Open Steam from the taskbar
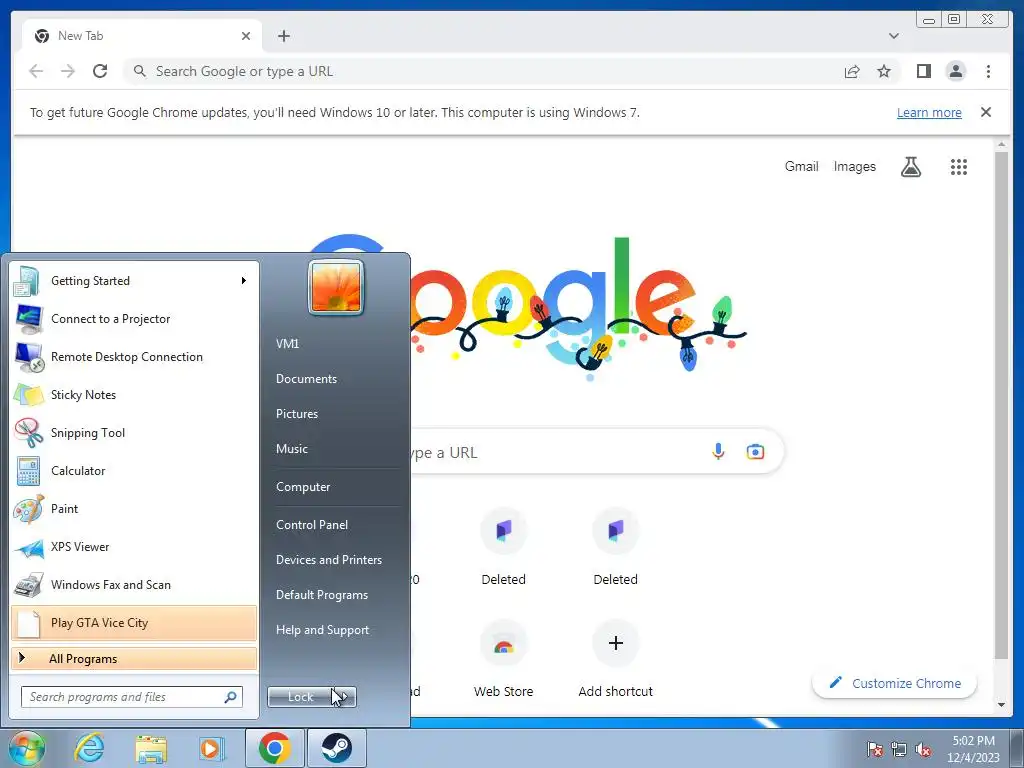 tap(336, 748)
